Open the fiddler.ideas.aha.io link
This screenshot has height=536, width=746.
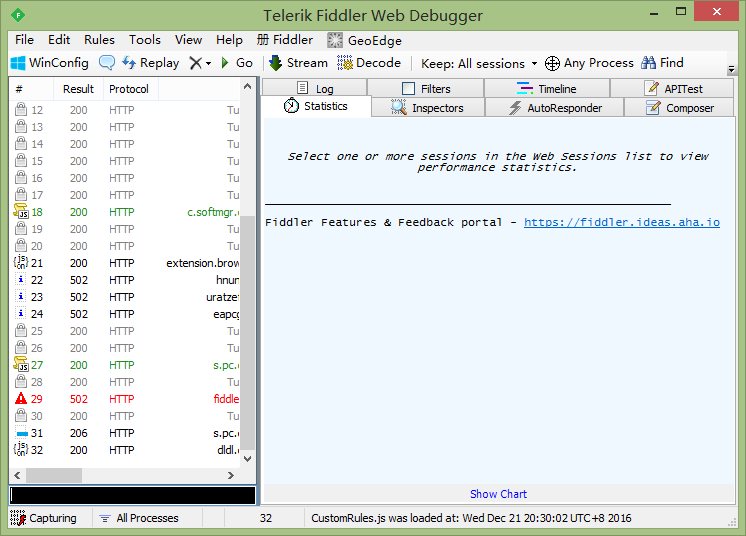coord(622,222)
